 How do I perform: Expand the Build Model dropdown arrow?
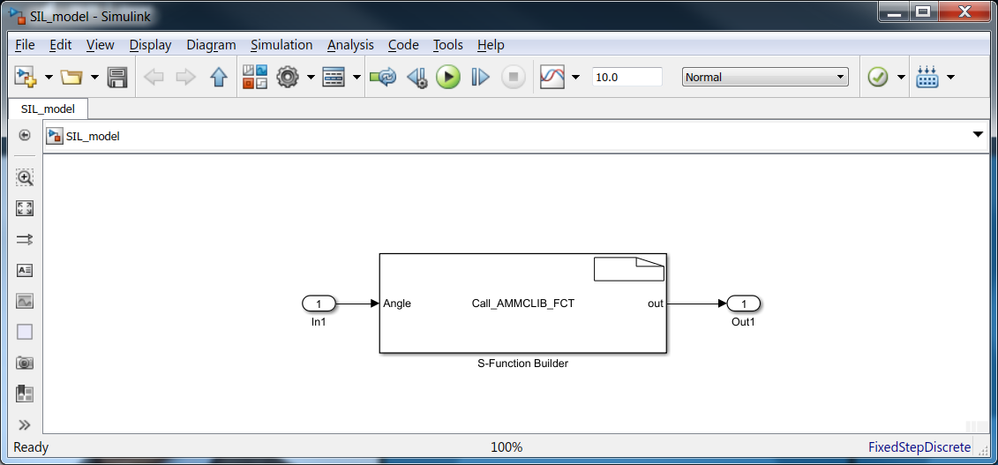coord(950,78)
